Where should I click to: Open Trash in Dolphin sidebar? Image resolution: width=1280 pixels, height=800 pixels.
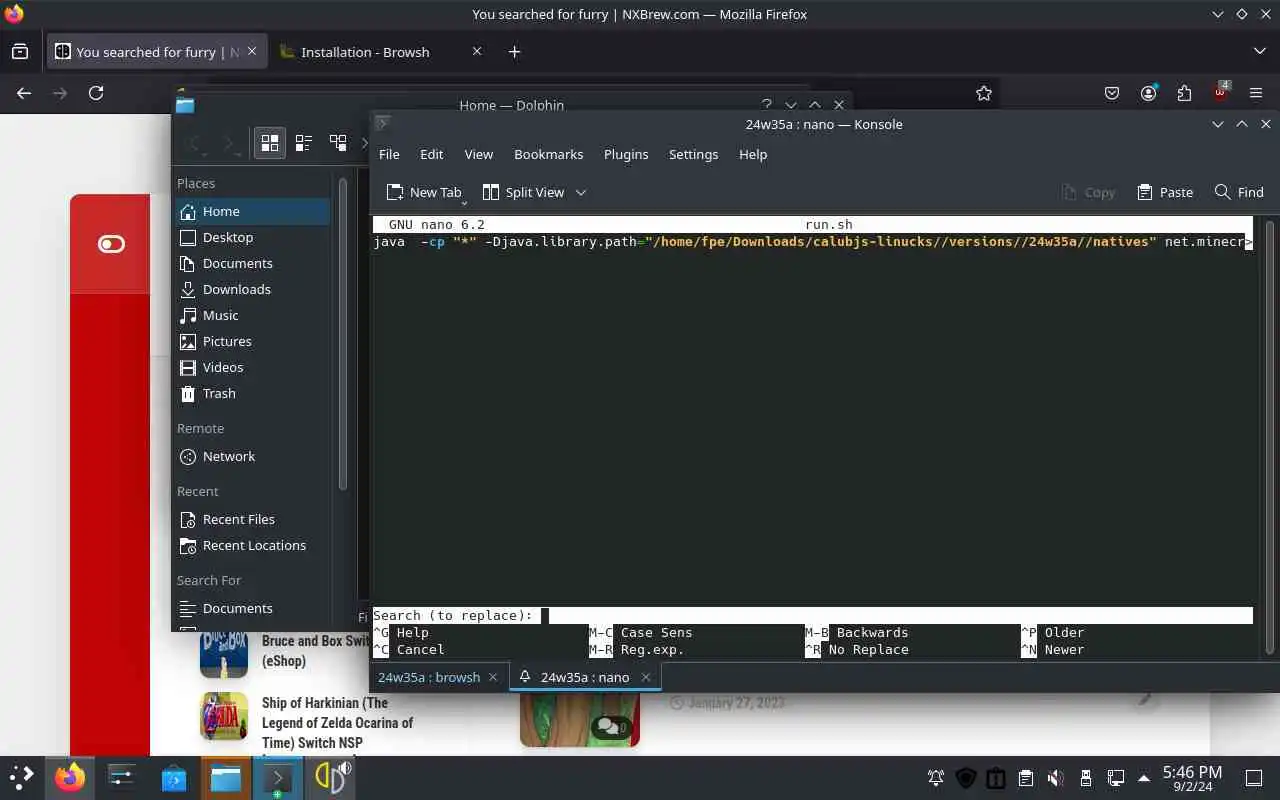click(x=252, y=393)
